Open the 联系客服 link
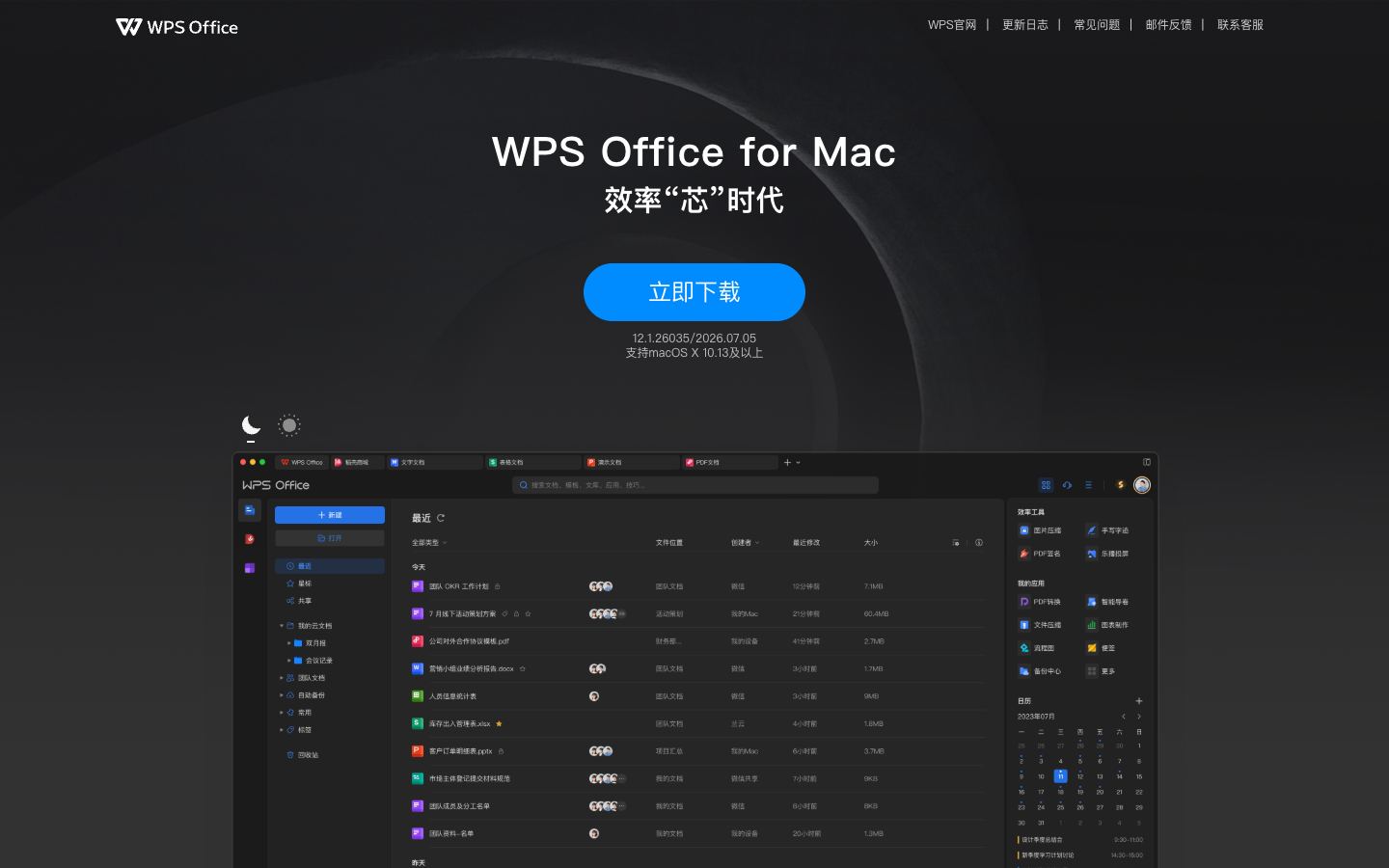 tap(1240, 25)
